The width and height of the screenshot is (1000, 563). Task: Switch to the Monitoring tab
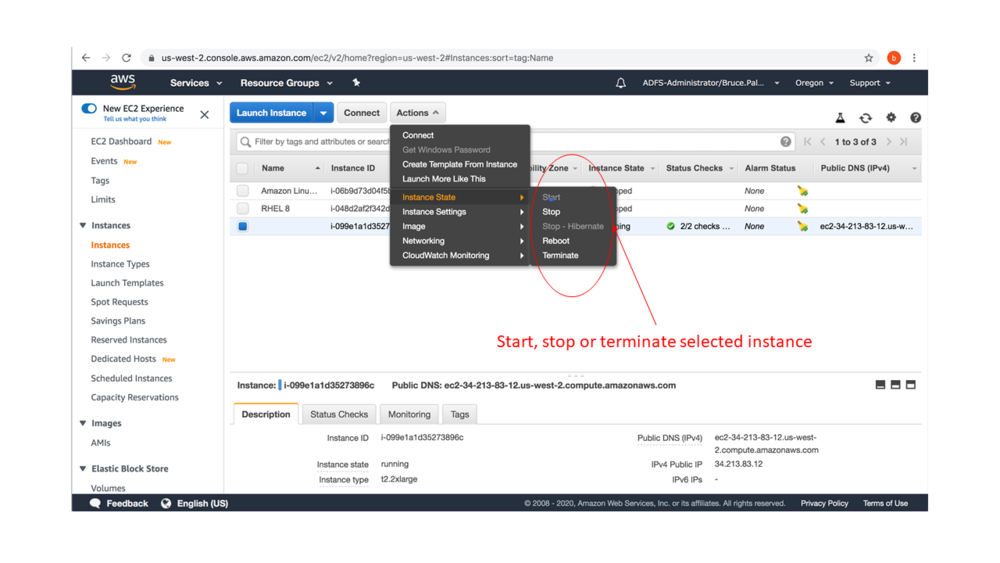[x=409, y=414]
